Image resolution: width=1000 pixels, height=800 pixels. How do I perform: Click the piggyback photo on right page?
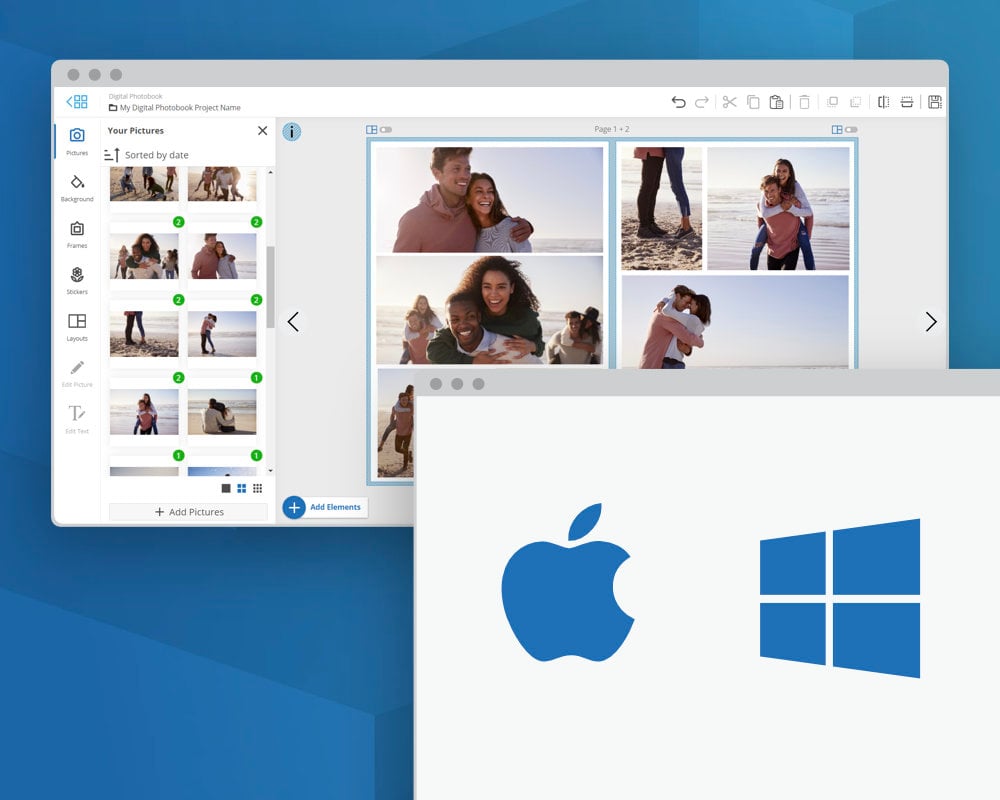pyautogui.click(x=778, y=209)
